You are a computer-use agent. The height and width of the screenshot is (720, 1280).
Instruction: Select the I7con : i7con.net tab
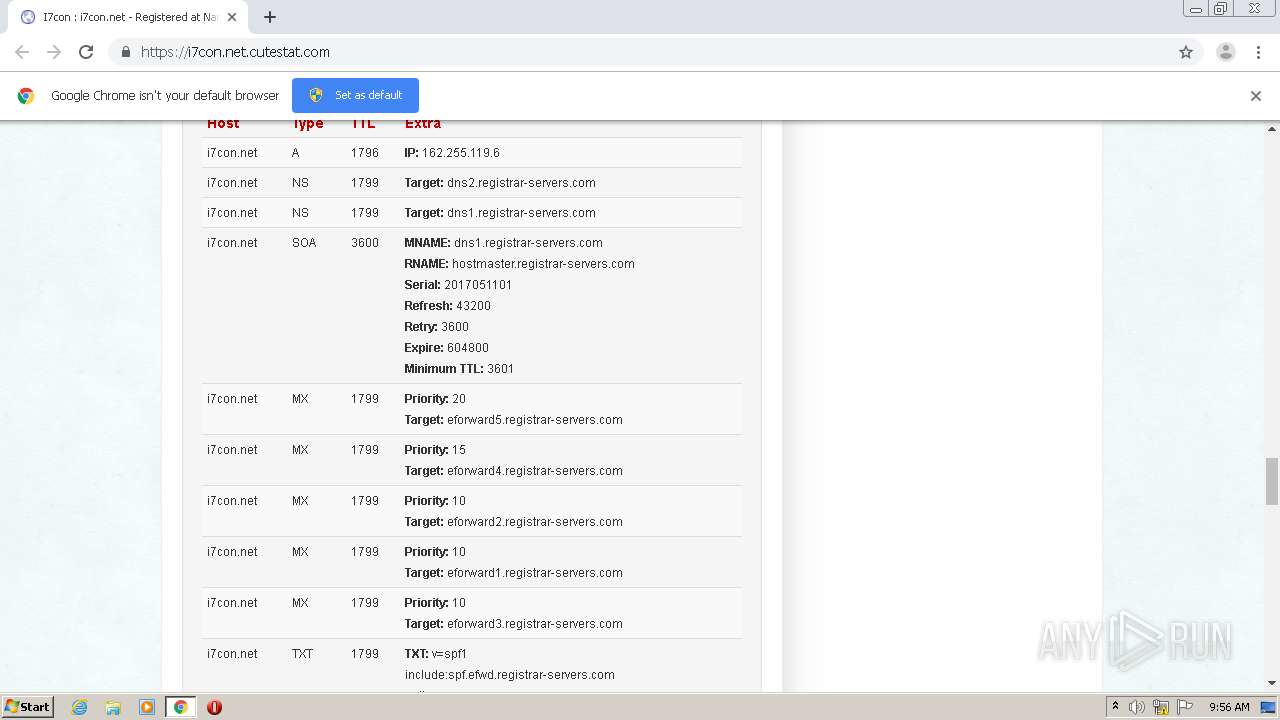[x=130, y=17]
